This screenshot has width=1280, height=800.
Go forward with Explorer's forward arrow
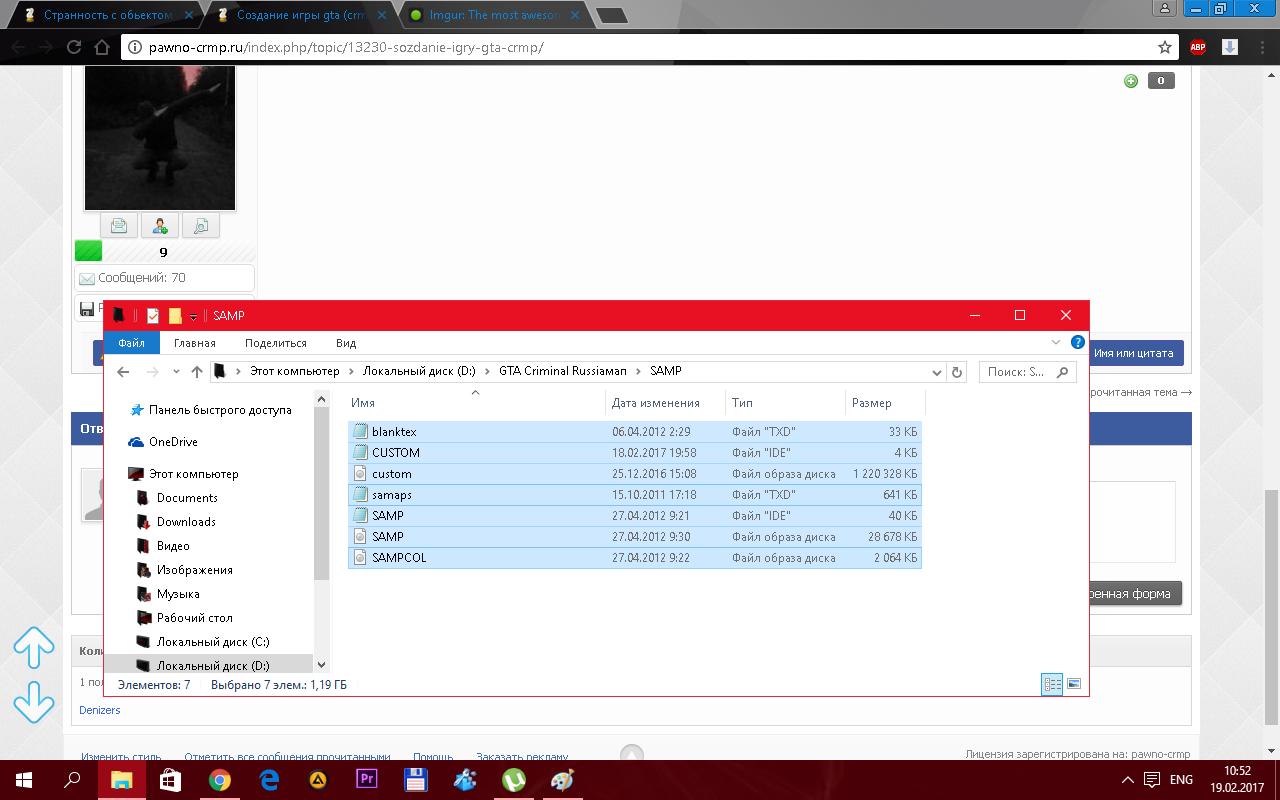[152, 372]
